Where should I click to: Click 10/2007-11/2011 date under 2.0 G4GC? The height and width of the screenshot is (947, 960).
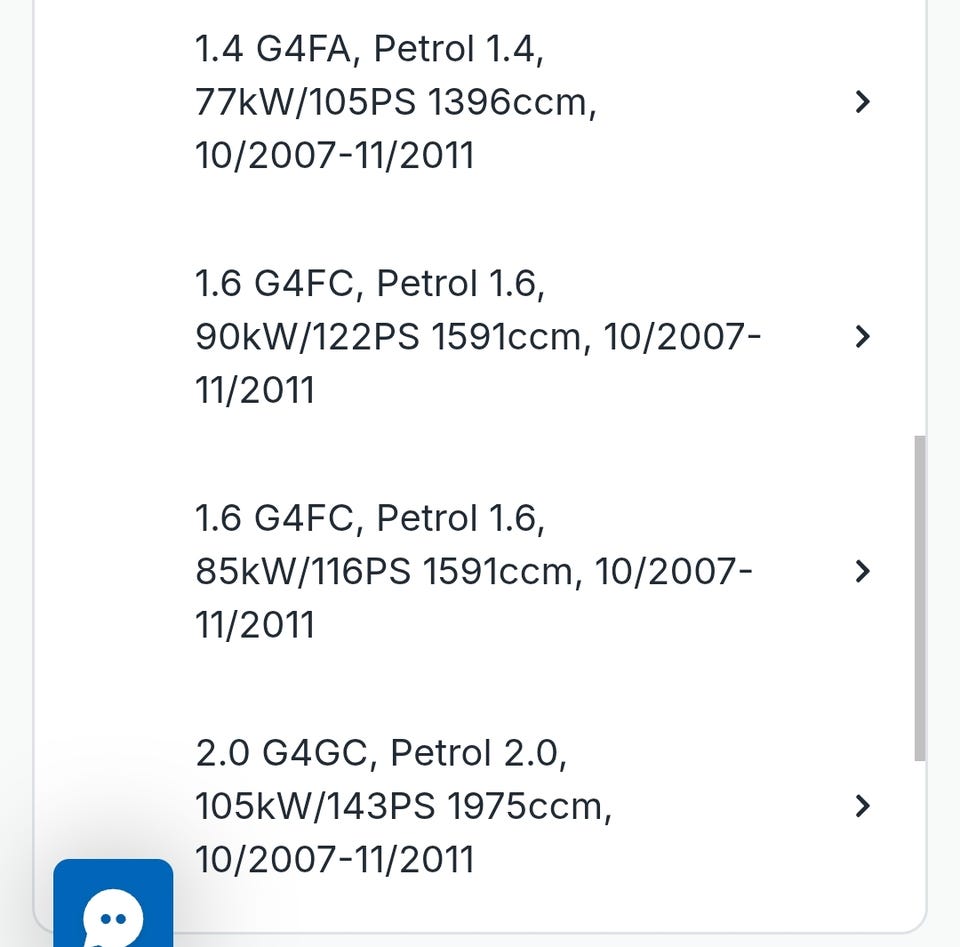coord(334,859)
